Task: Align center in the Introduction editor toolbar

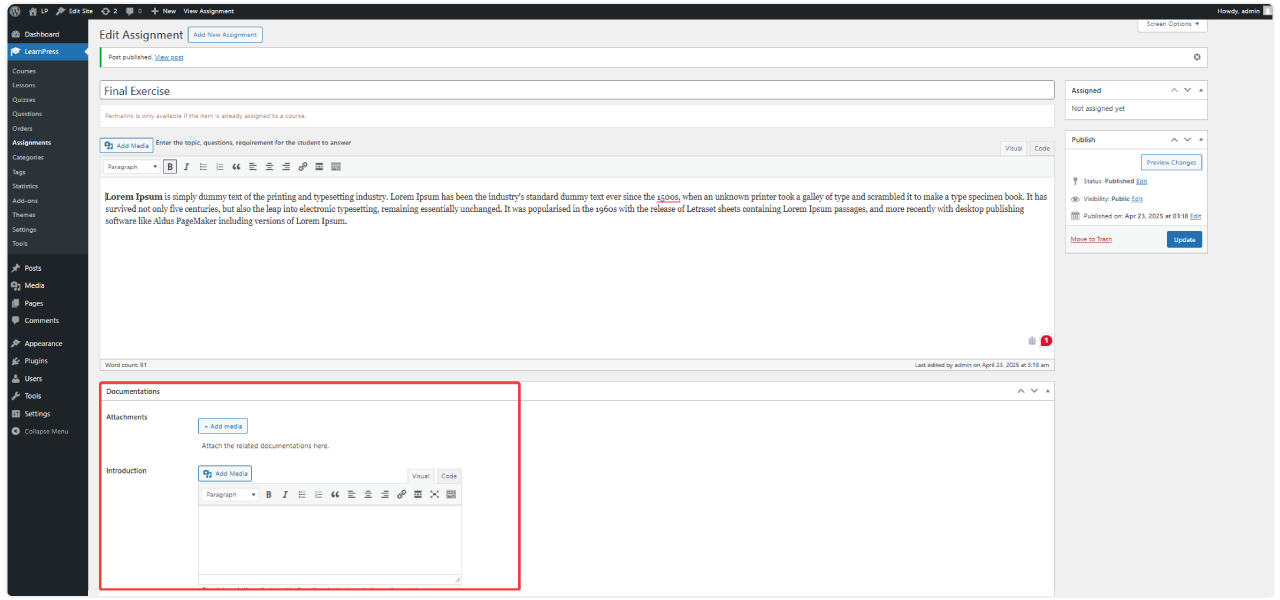Action: pos(368,495)
